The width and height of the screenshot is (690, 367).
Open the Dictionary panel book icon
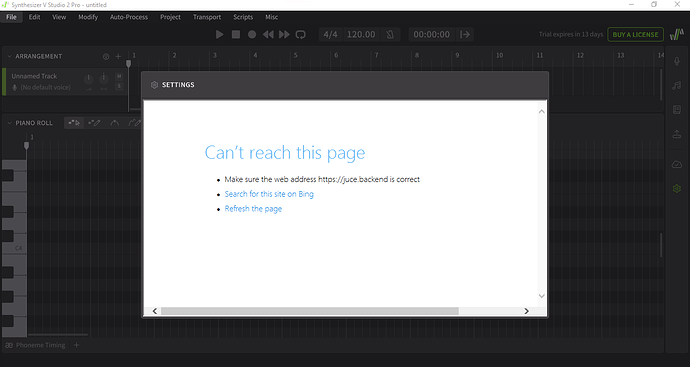[x=677, y=110]
